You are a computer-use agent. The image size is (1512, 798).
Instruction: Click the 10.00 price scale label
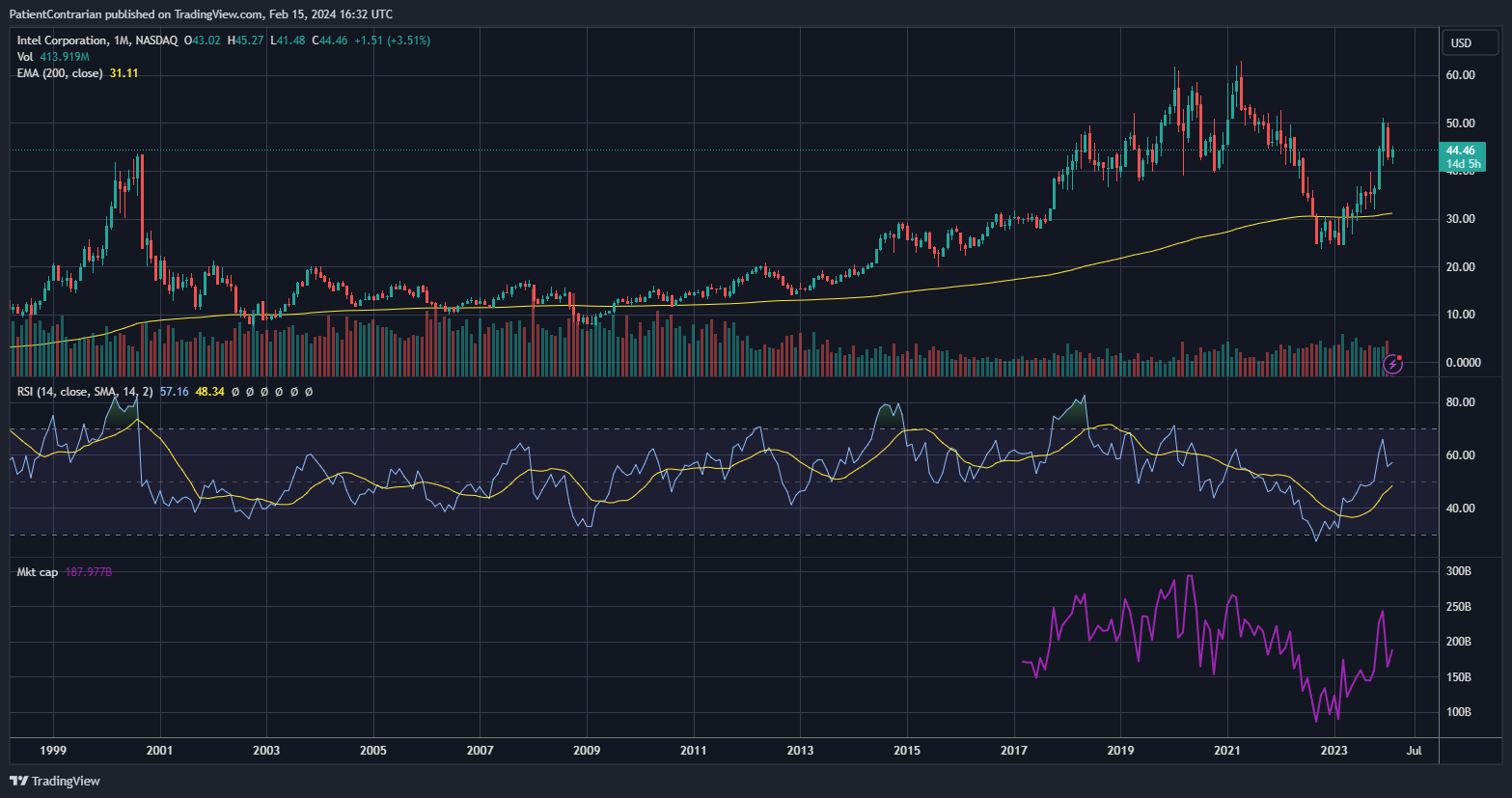[1460, 315]
